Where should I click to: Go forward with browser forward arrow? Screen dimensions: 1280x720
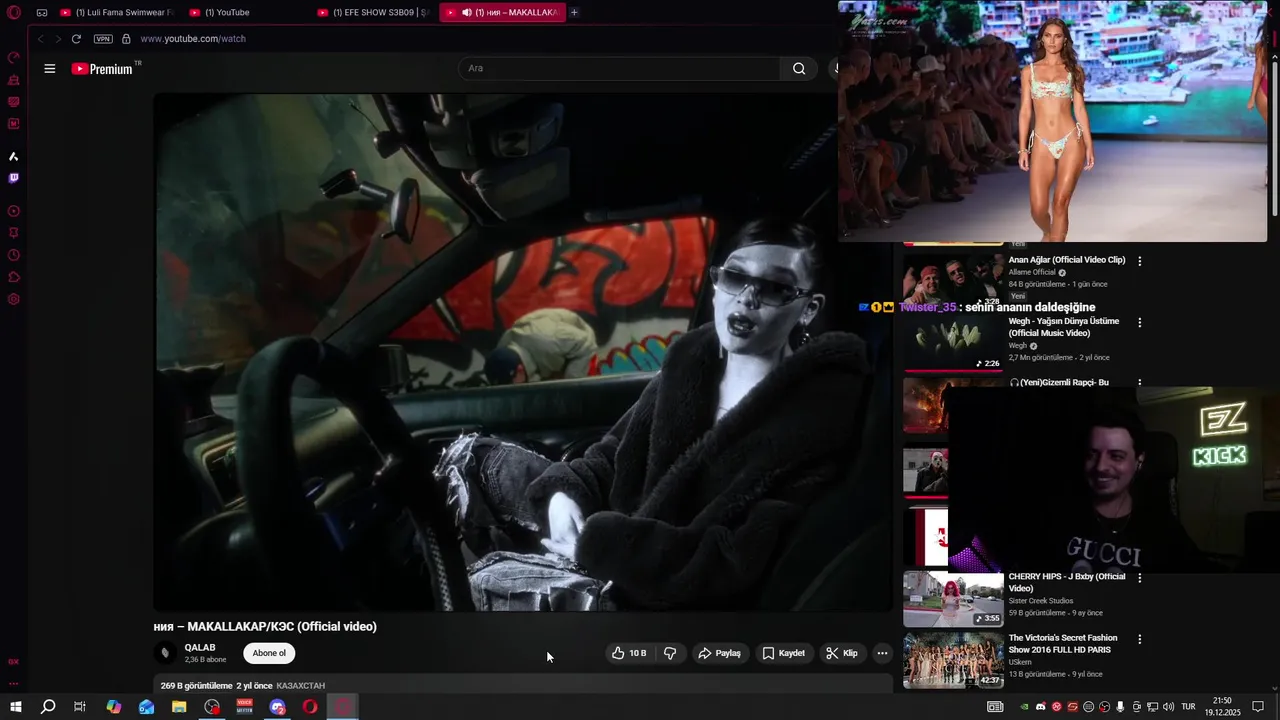(x=58, y=39)
